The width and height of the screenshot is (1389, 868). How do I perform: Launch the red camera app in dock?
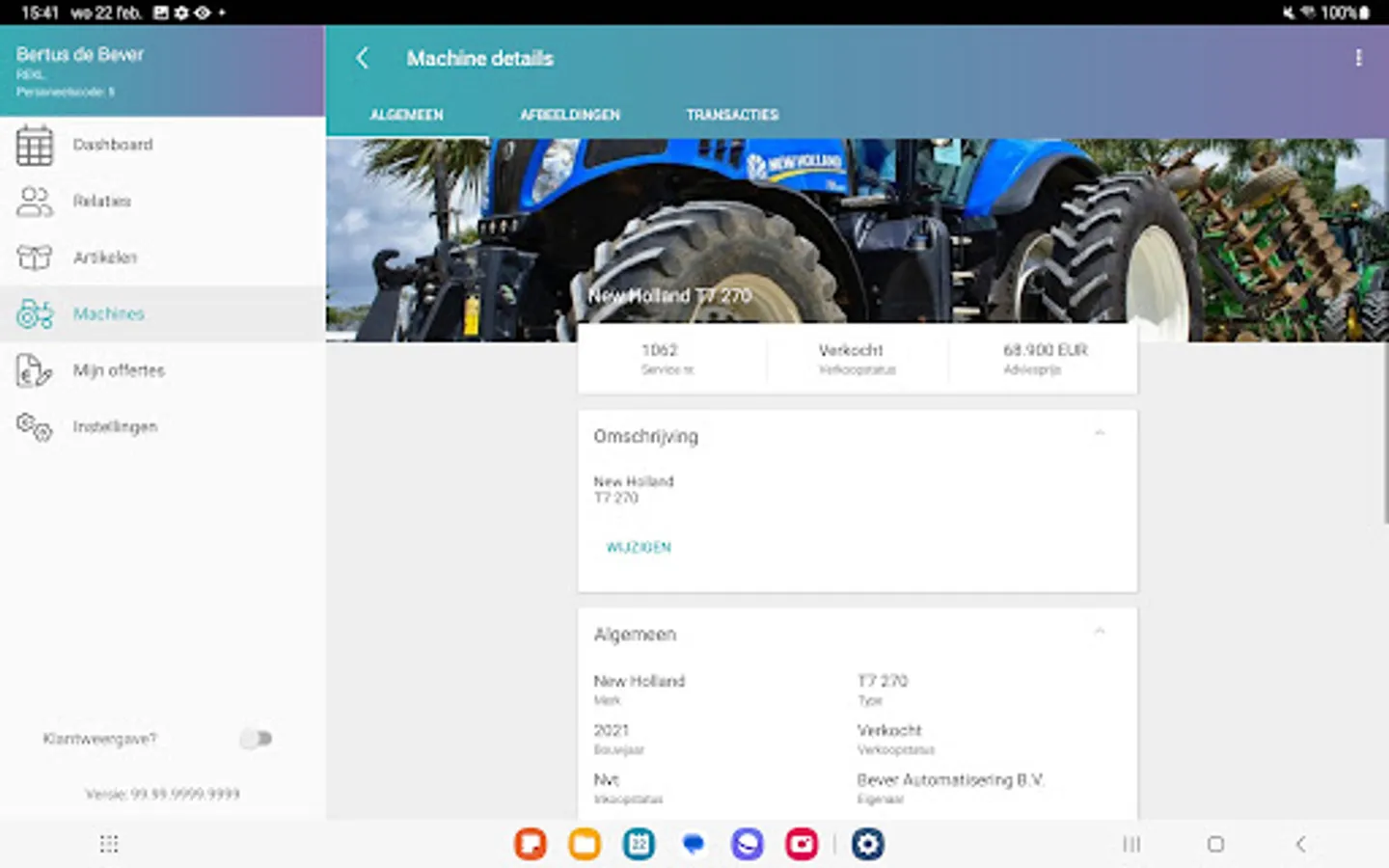click(802, 844)
